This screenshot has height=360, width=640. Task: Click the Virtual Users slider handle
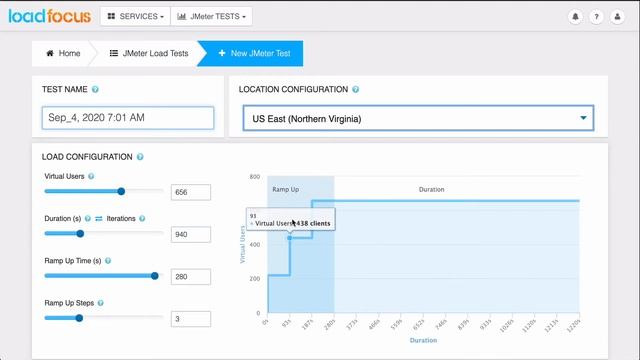(121, 191)
